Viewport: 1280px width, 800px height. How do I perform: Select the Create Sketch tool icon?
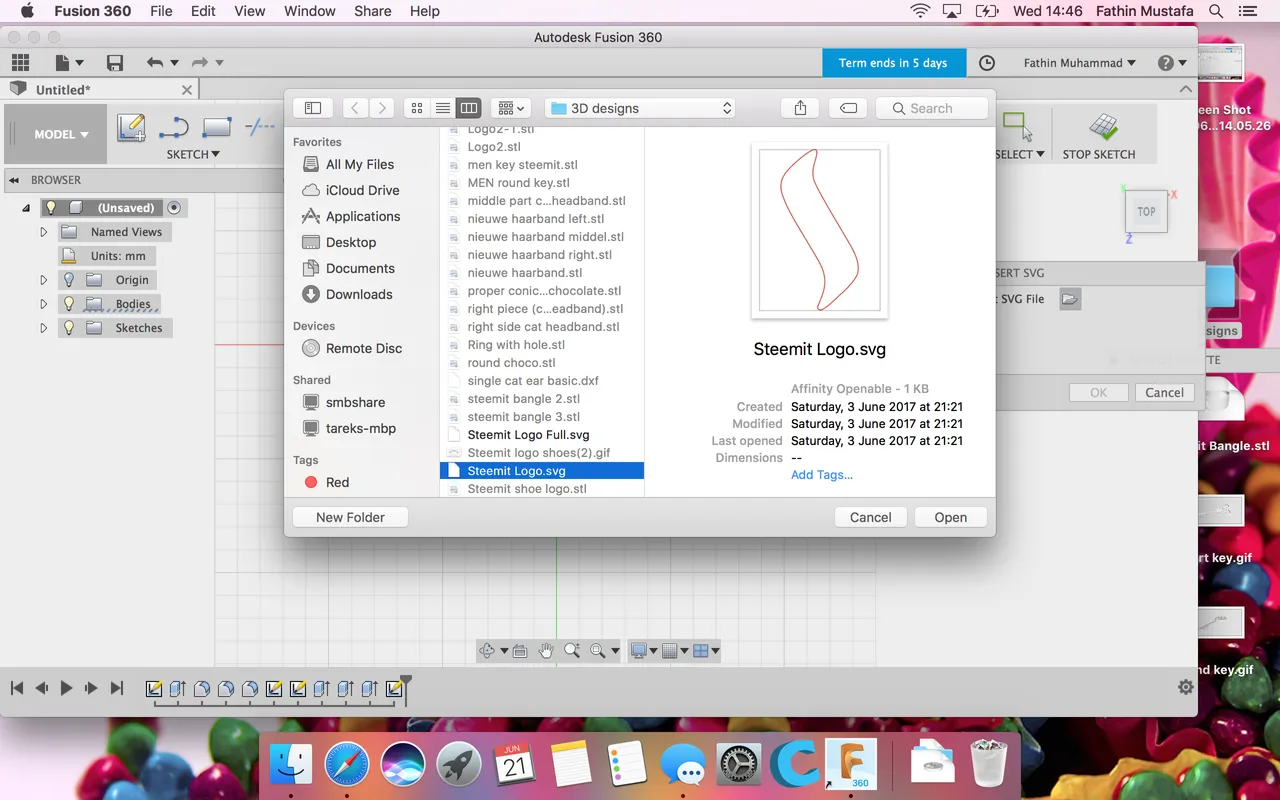pyautogui.click(x=131, y=128)
